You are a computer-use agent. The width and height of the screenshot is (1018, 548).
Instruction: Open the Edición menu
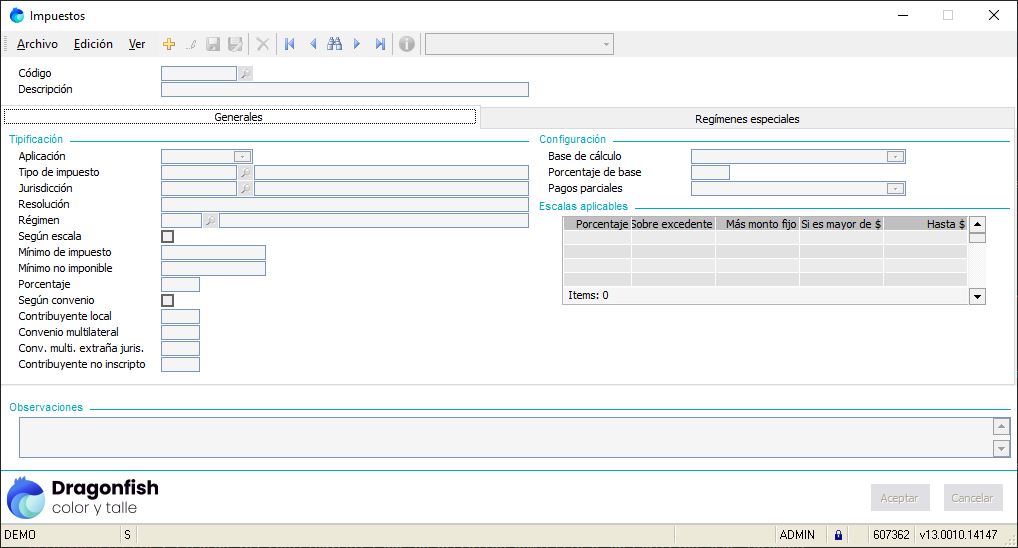pyautogui.click(x=93, y=44)
